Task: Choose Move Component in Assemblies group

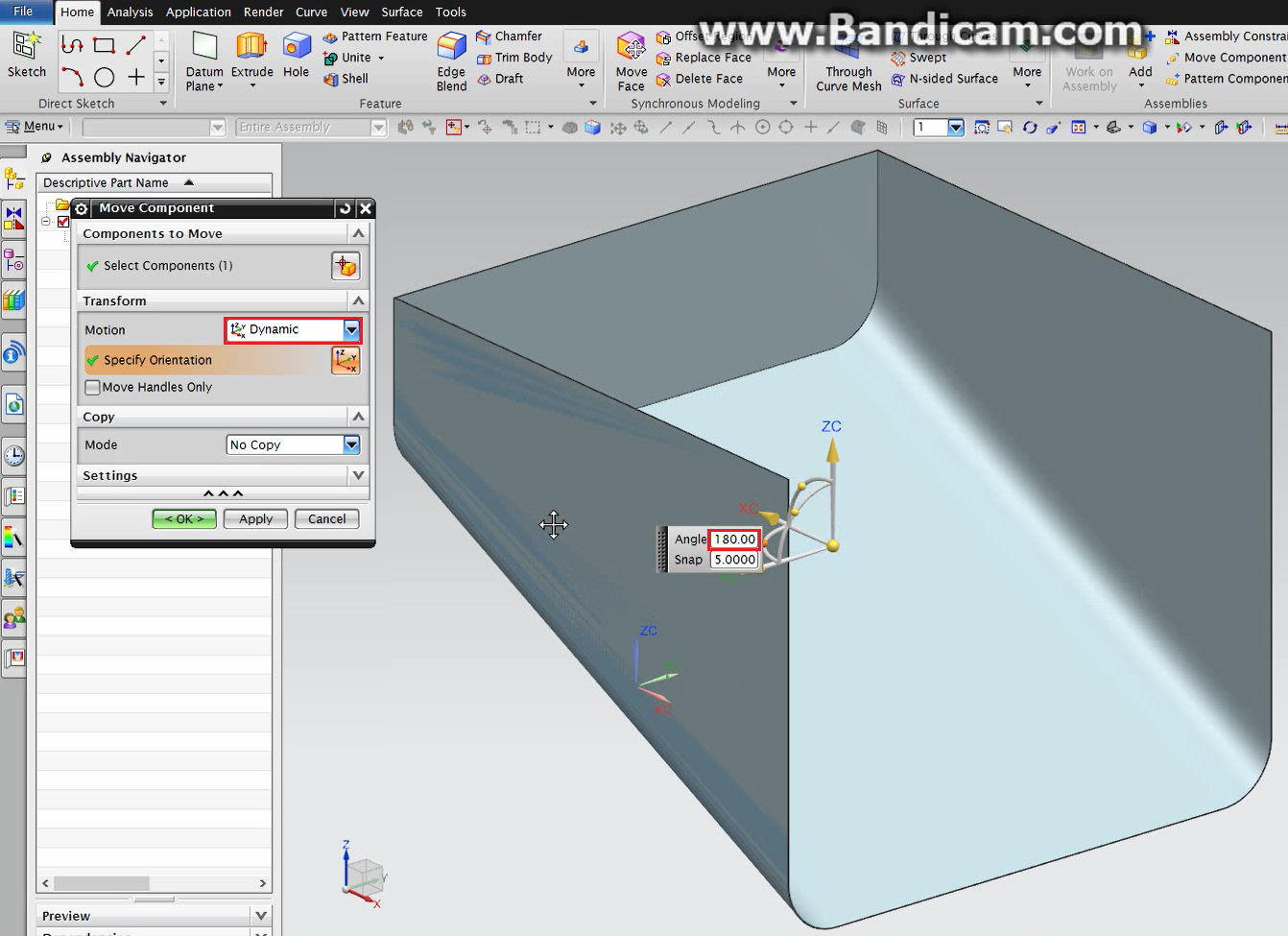Action: tap(1227, 58)
